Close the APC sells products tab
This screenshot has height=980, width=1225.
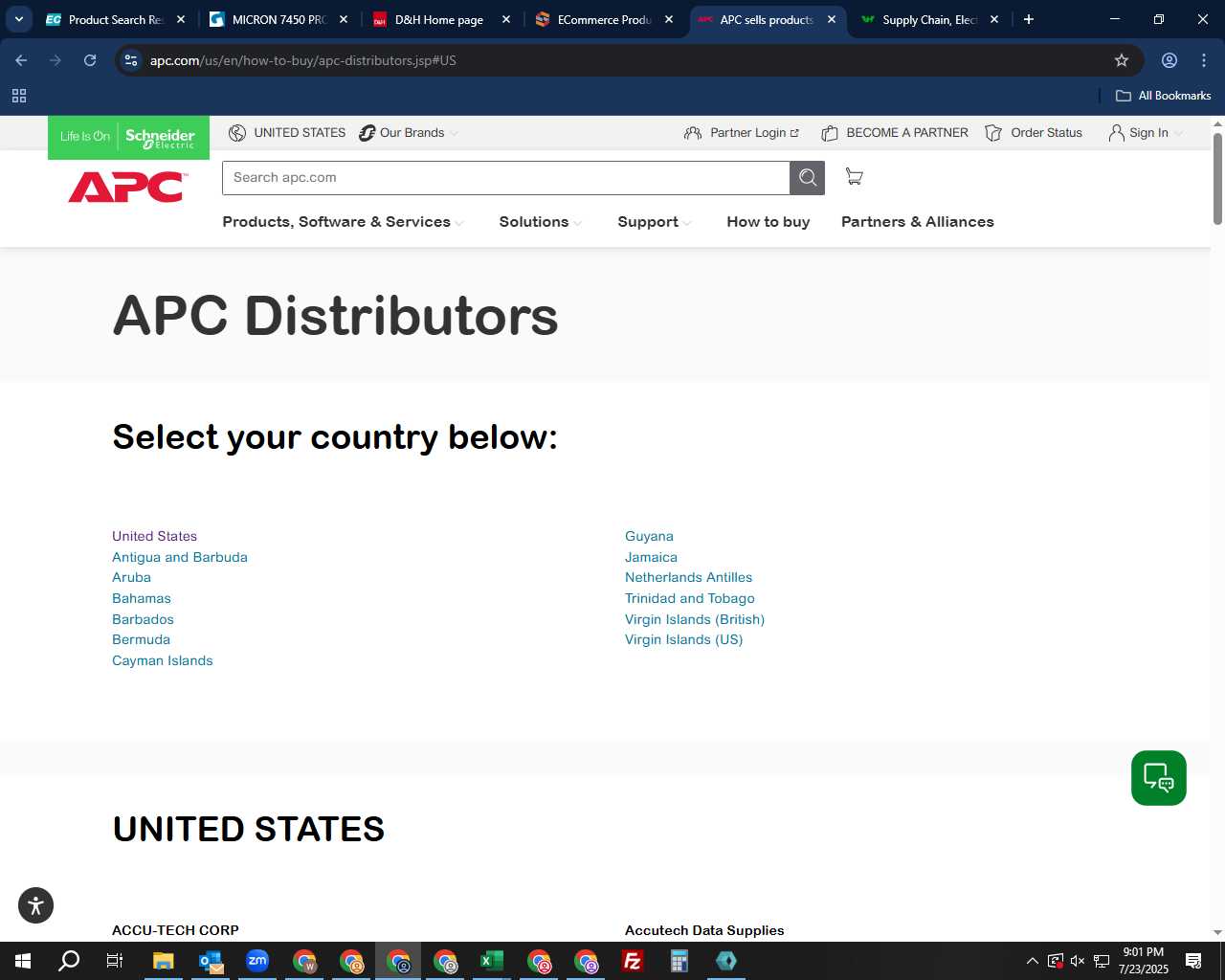(832, 19)
